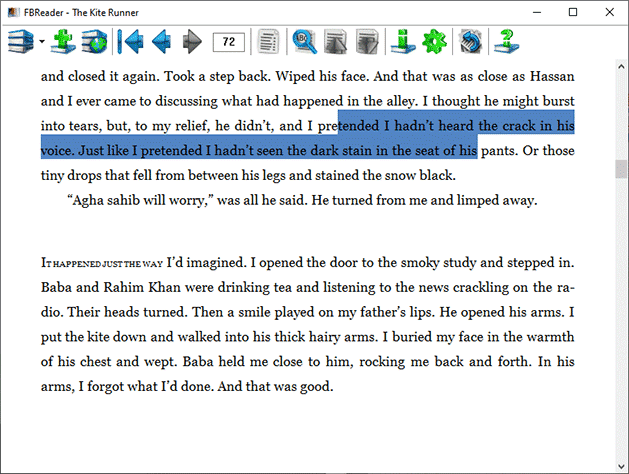Click the page number field showing 72
The image size is (629, 474).
click(229, 42)
